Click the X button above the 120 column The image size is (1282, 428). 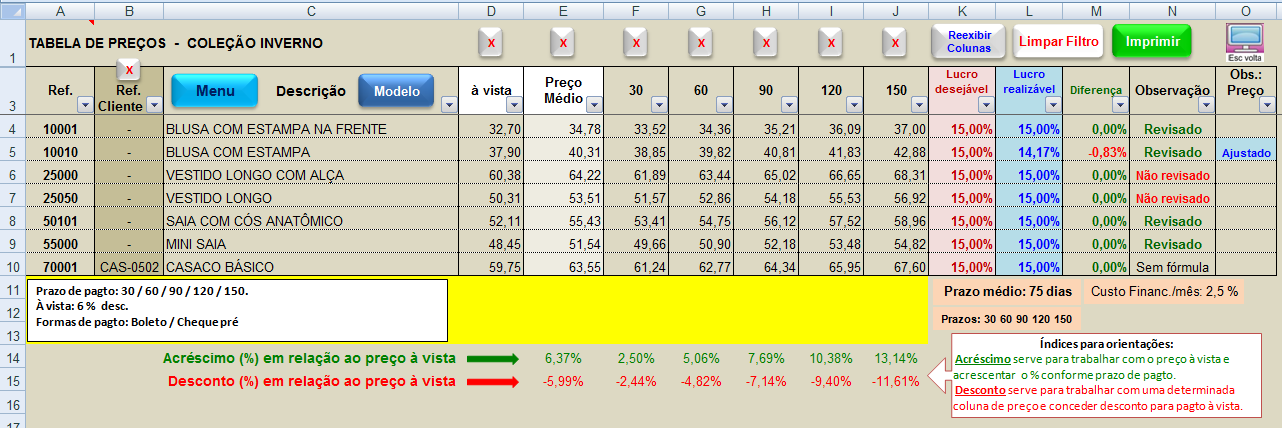coord(830,43)
